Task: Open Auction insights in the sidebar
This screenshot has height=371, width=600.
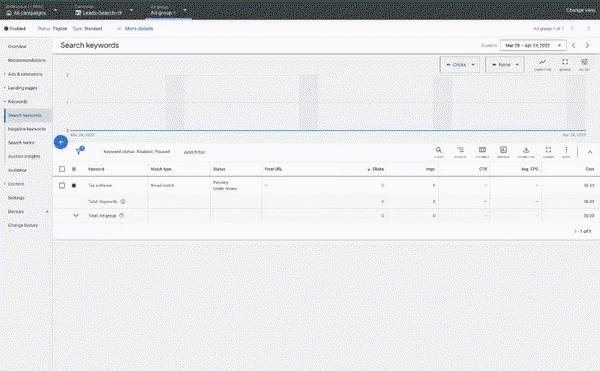Action: (x=24, y=156)
